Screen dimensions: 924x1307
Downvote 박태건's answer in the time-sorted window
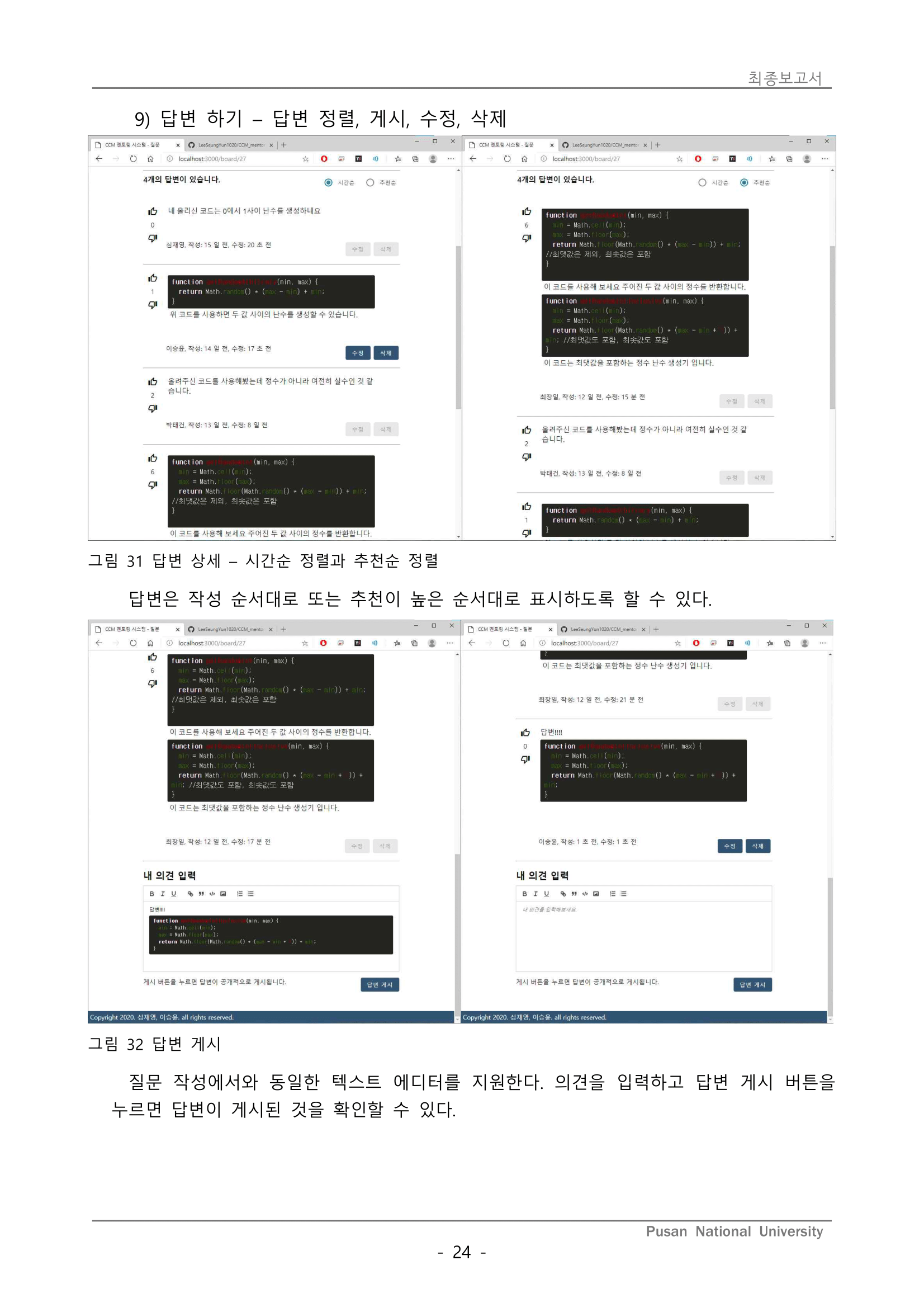click(153, 408)
